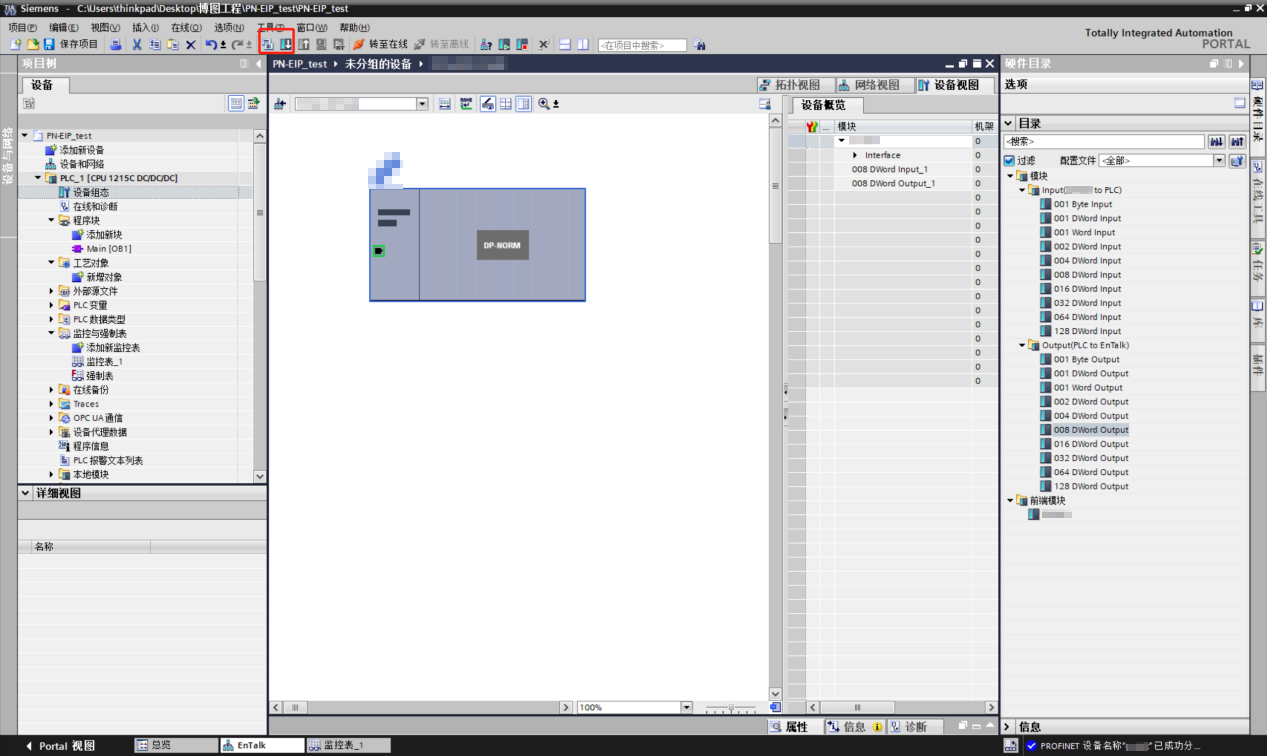Uncheck the 过滤 filter checkbox
This screenshot has width=1267, height=756.
[x=1009, y=161]
